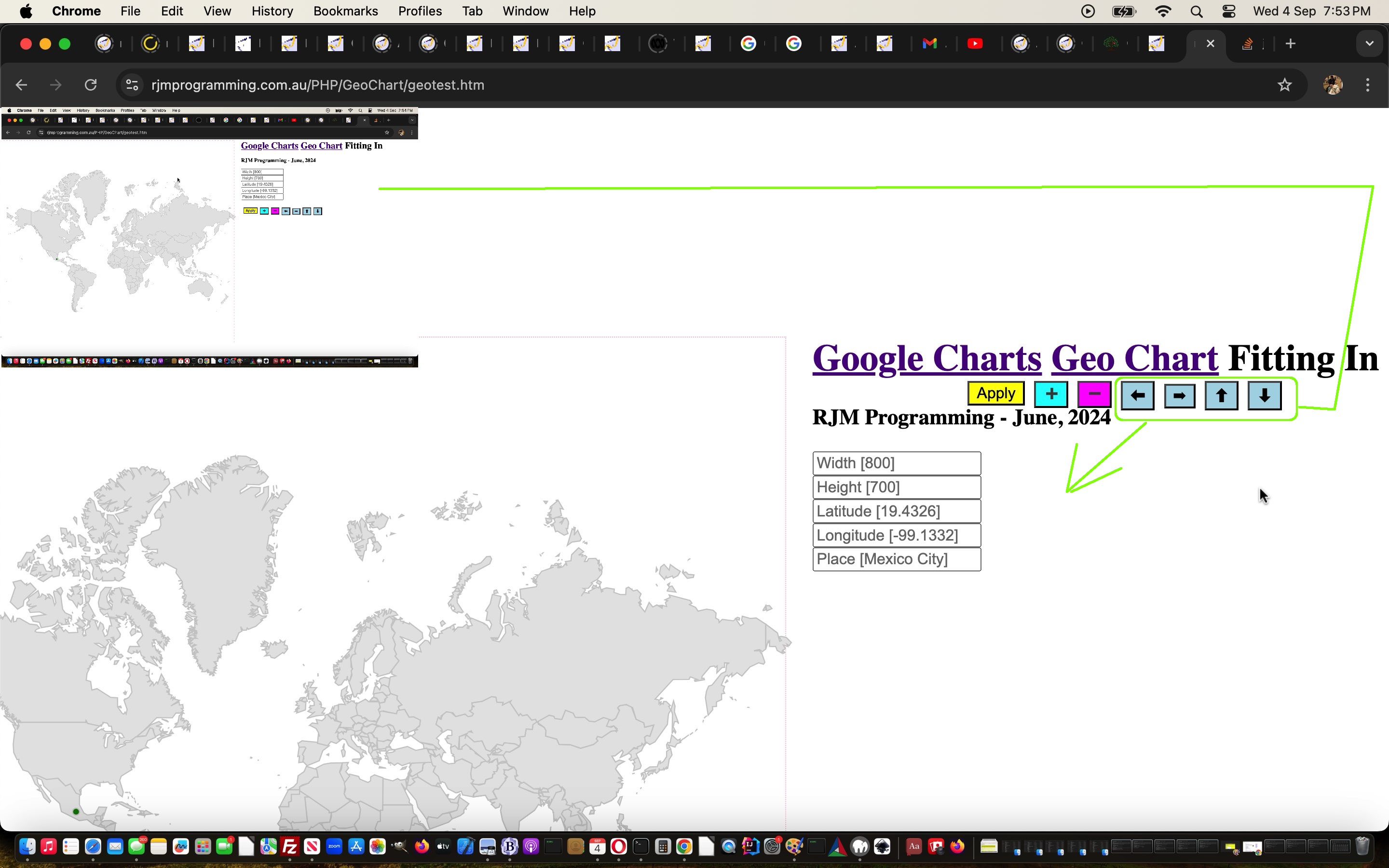Click the green Mexico City marker on map
This screenshot has height=868, width=1389.
tap(76, 811)
